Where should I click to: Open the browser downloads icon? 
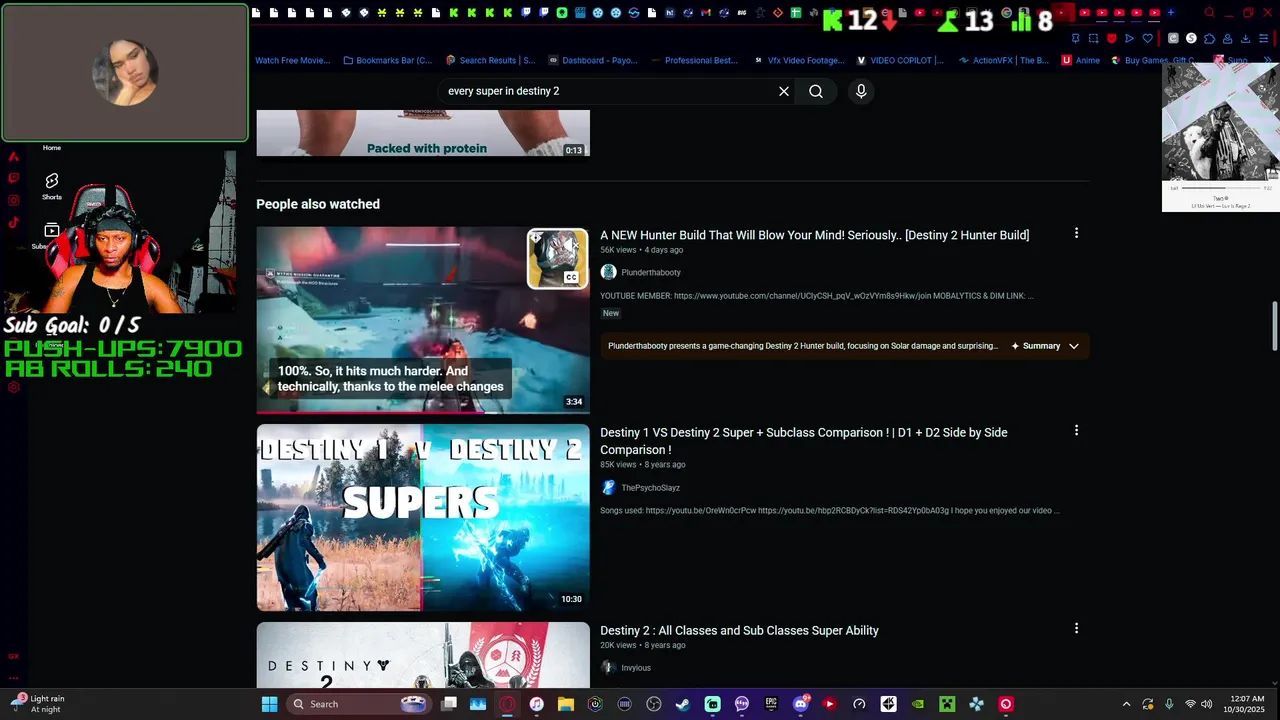1246,38
